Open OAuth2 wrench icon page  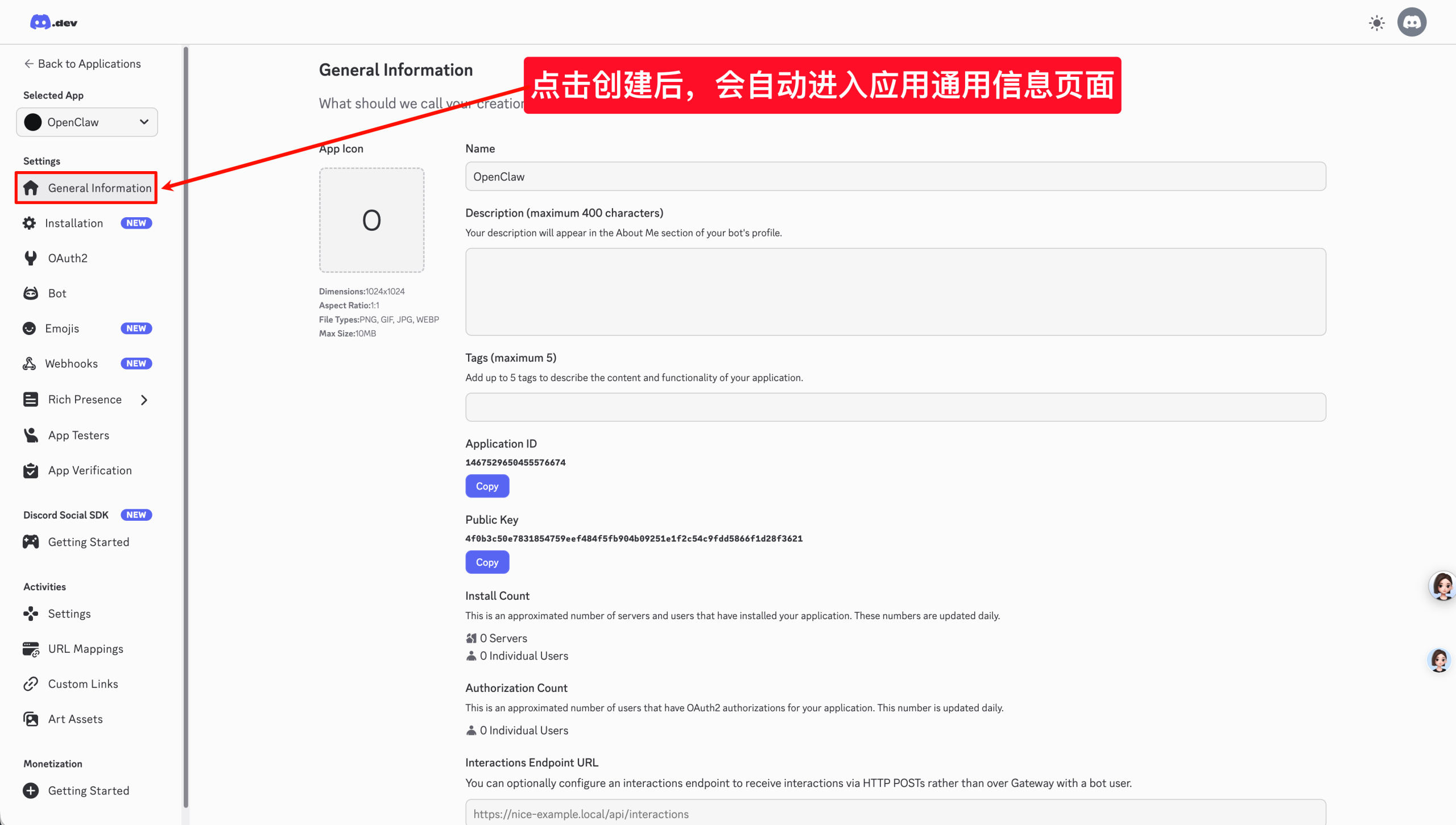31,258
